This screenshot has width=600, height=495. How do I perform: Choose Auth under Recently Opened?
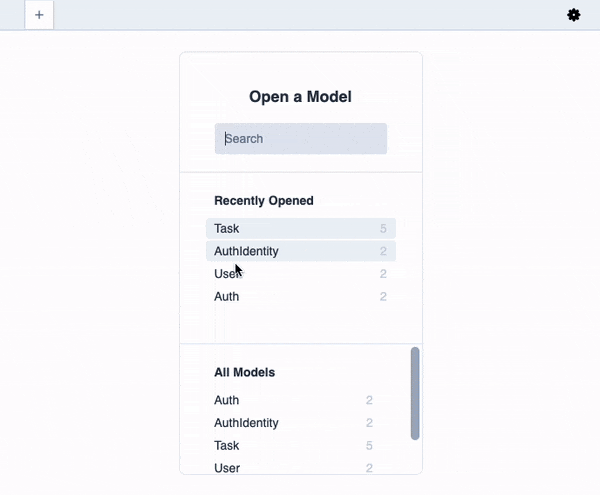coord(227,297)
